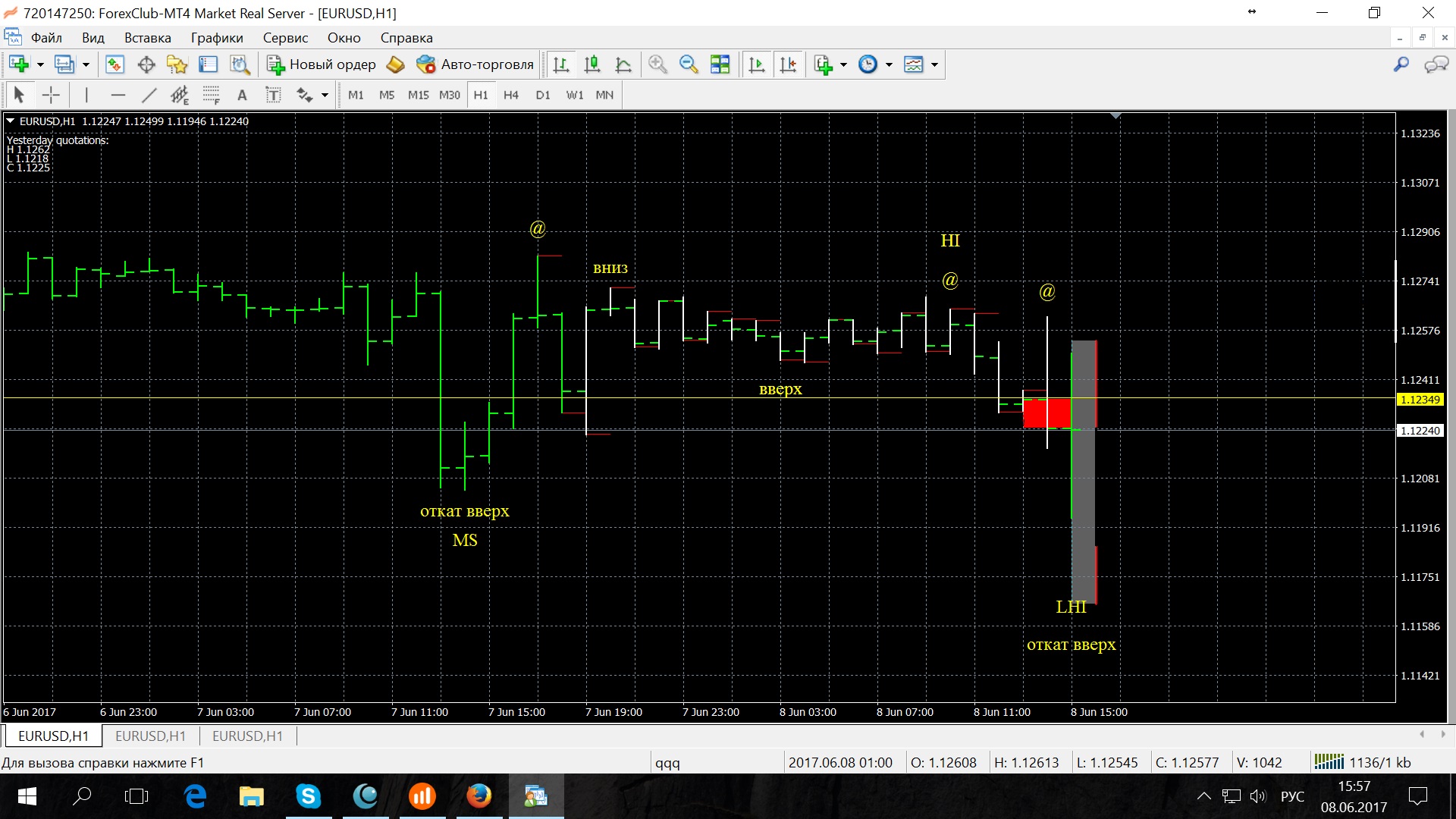Viewport: 1456px width, 819px height.
Task: Toggle Chart Shift icon
Action: 788,64
